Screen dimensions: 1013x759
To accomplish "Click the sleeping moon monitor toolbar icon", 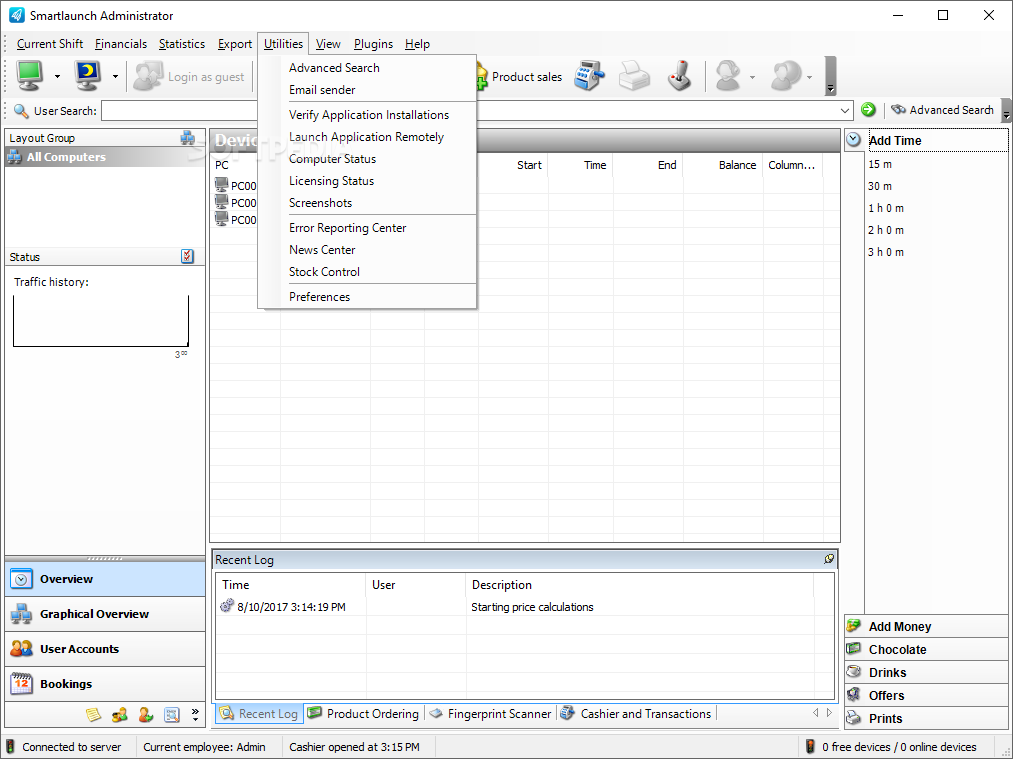I will [x=87, y=76].
